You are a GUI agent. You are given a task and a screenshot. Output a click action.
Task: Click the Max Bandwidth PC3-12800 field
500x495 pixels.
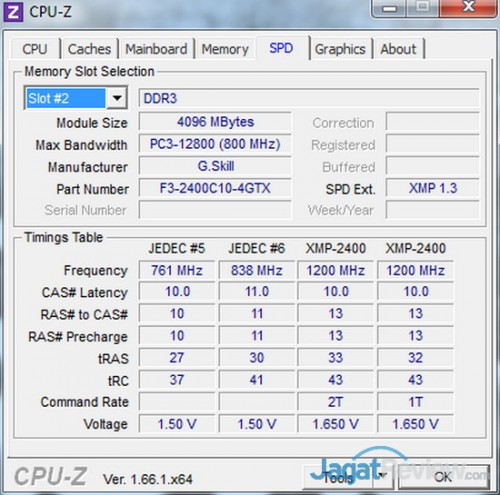(x=215, y=144)
